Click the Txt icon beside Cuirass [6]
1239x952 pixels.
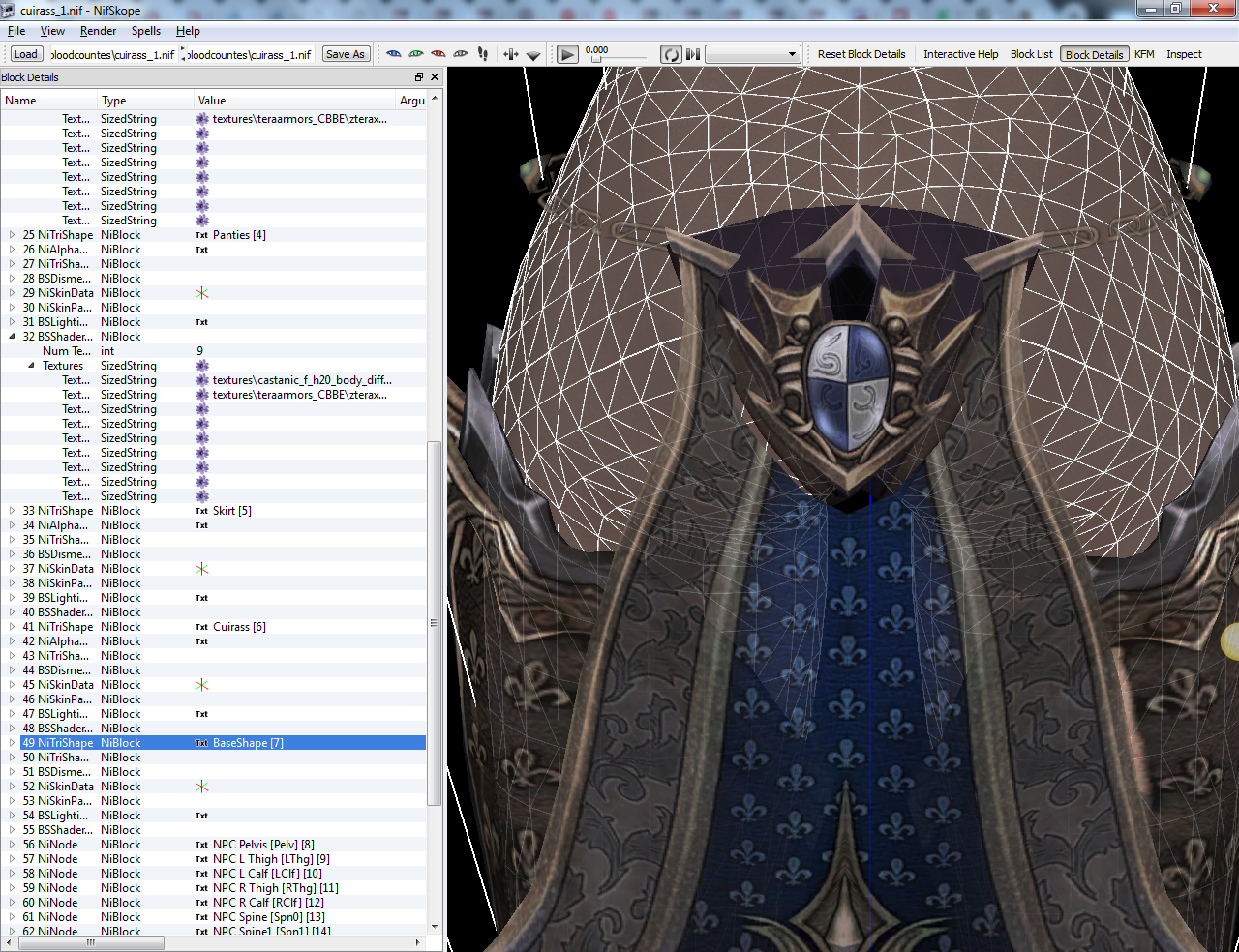pyautogui.click(x=201, y=627)
